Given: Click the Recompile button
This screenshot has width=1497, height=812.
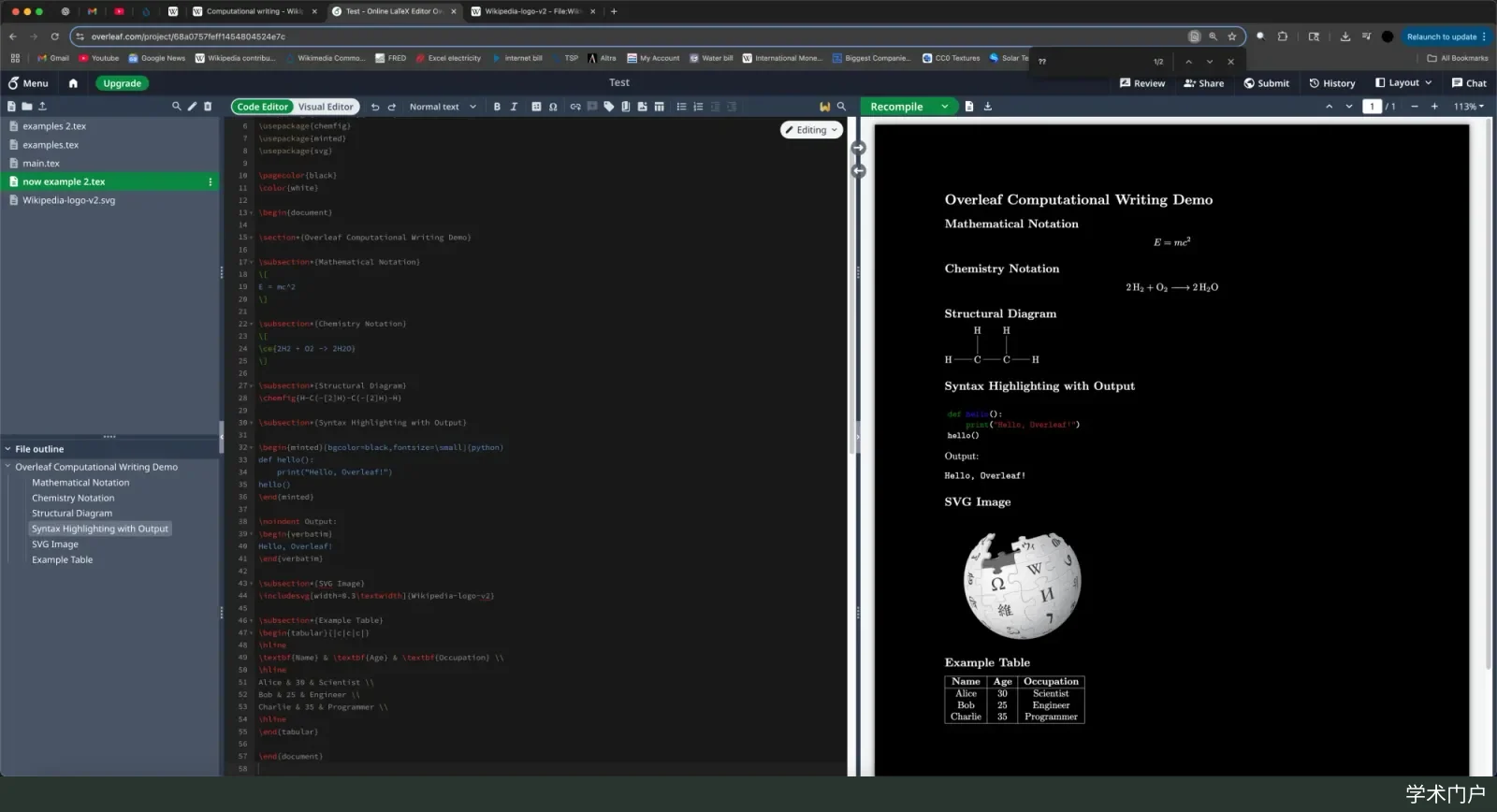Looking at the screenshot, I should [897, 107].
